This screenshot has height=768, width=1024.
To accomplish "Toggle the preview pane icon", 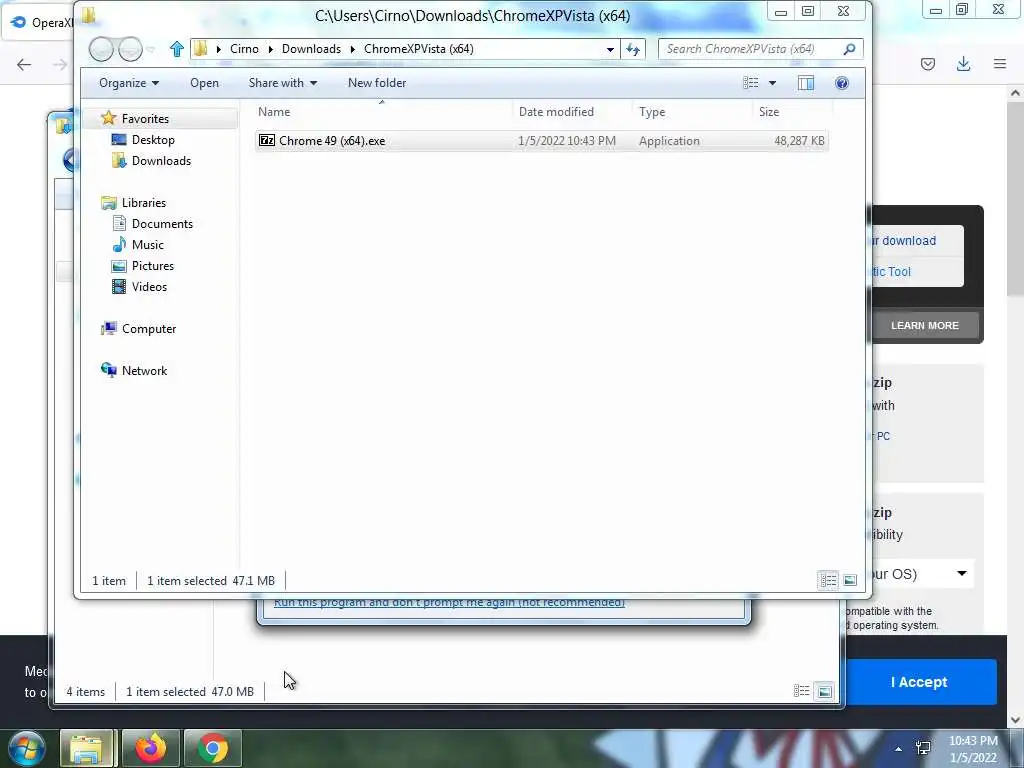I will pos(806,83).
